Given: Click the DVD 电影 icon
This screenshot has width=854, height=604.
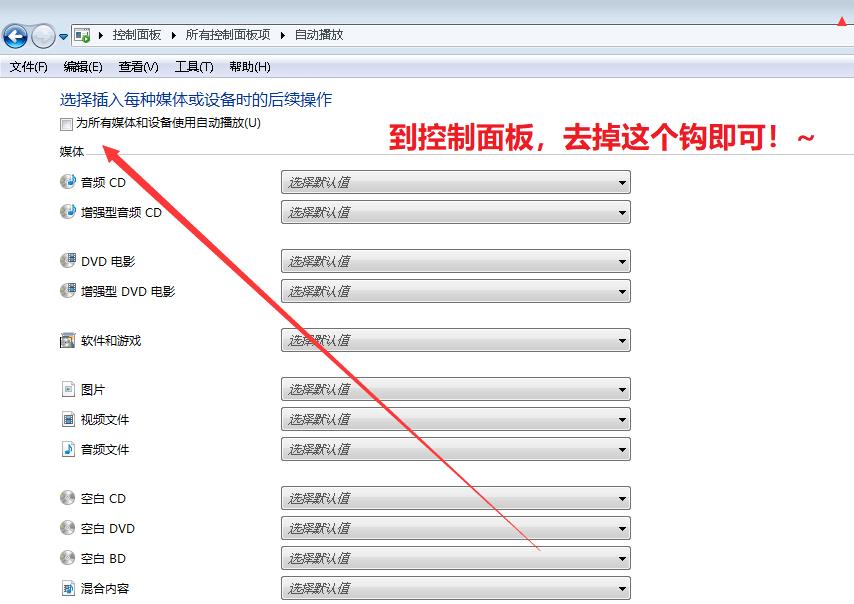Looking at the screenshot, I should pos(68,261).
